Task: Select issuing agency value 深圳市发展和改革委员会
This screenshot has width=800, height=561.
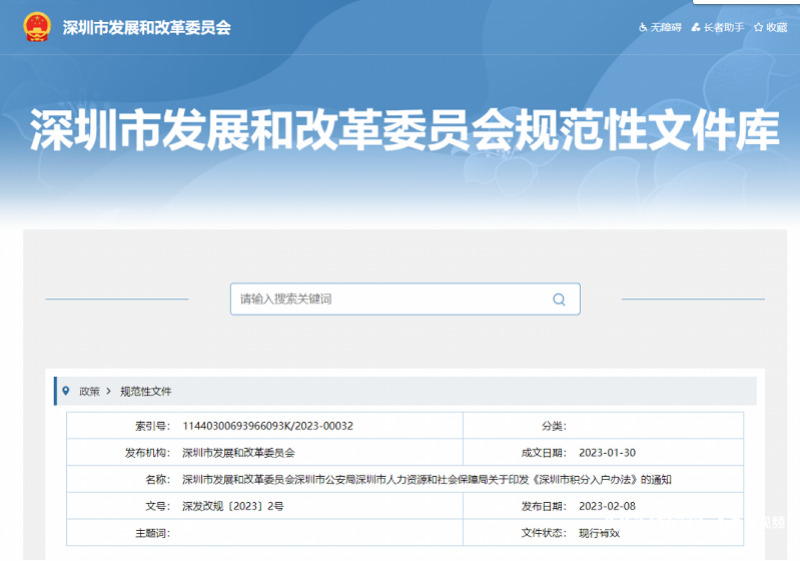Action: tap(238, 453)
